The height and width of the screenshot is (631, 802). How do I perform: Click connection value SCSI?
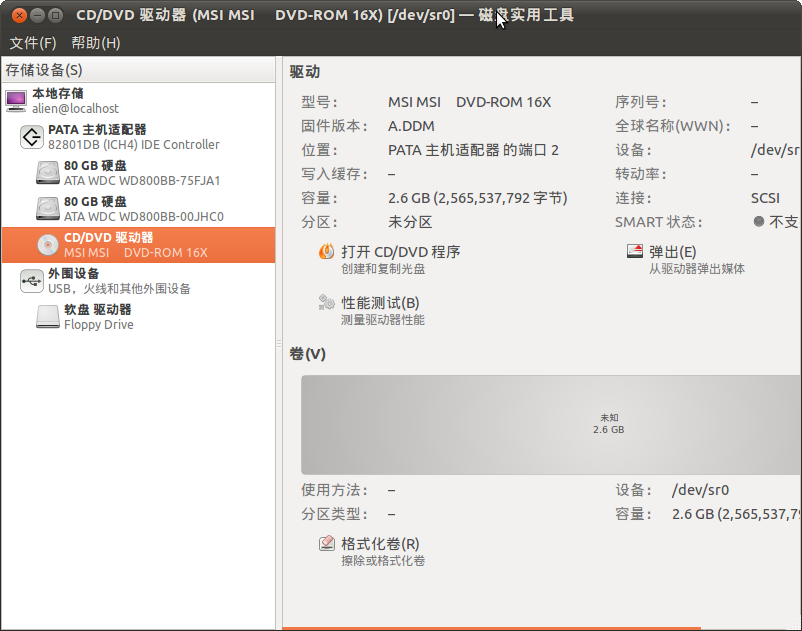[x=765, y=198]
